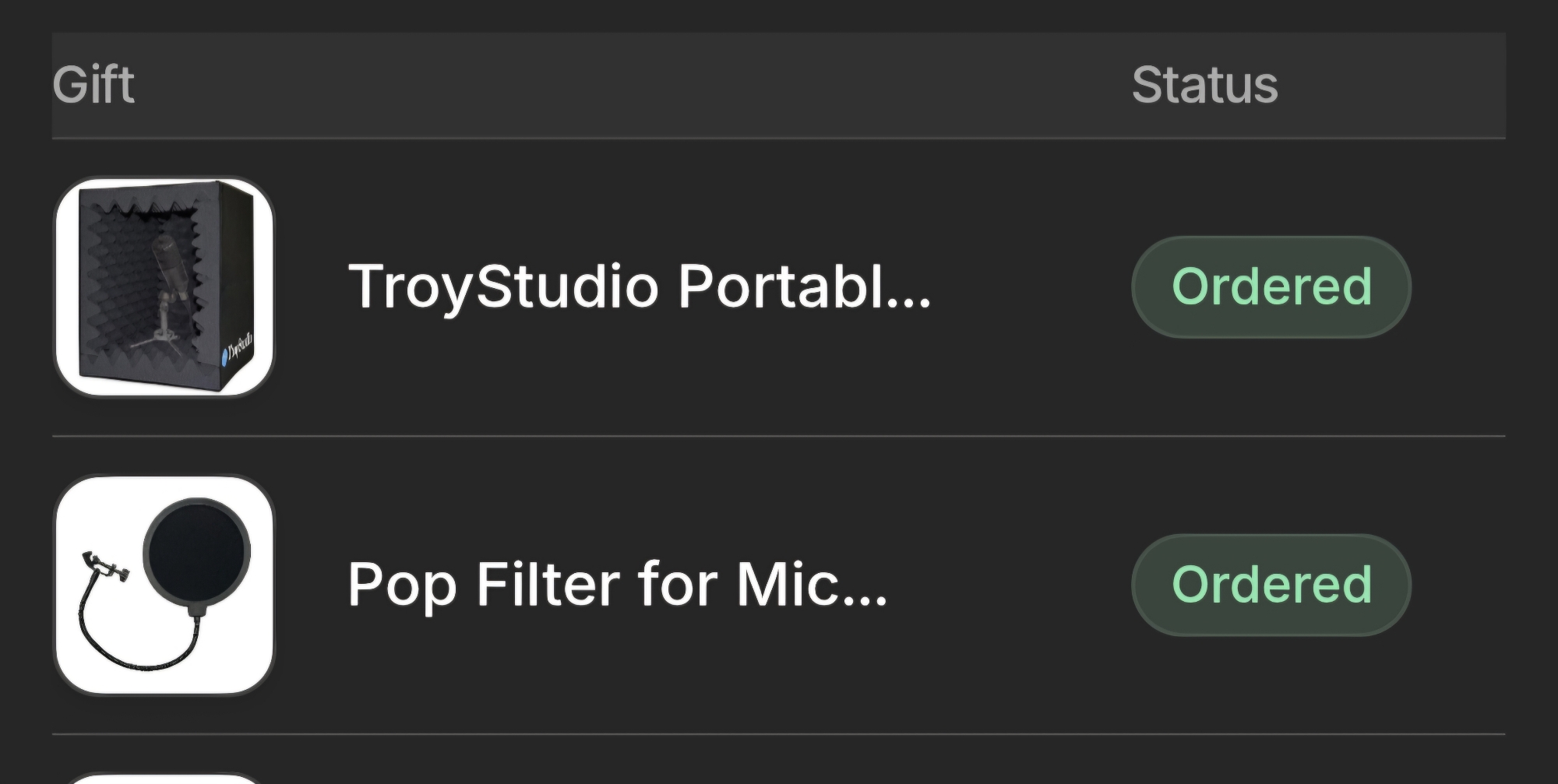Click the clamp on the pop filter image
Screen dimensions: 1558x784
101,567
